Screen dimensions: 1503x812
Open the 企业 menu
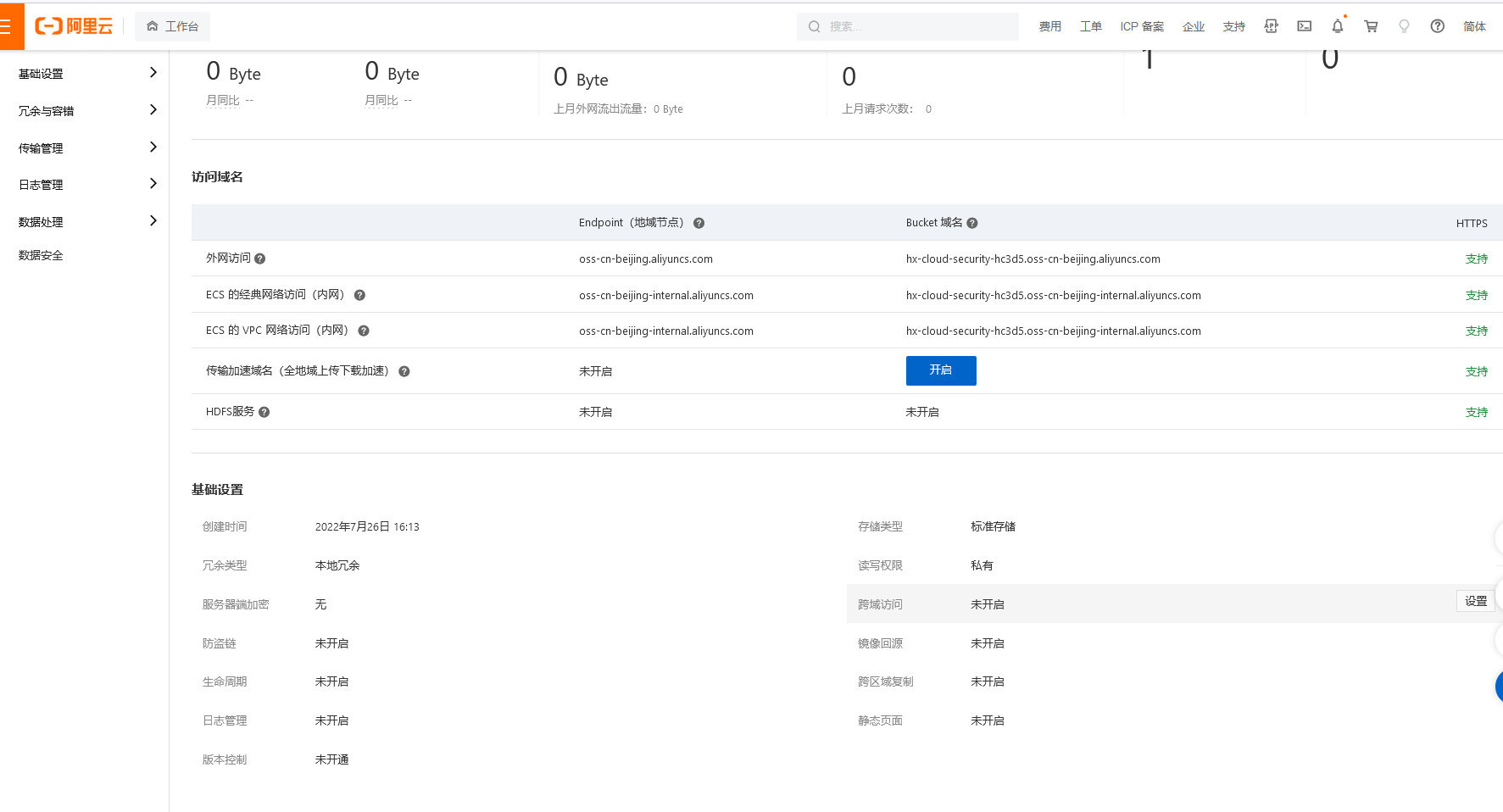[1194, 26]
